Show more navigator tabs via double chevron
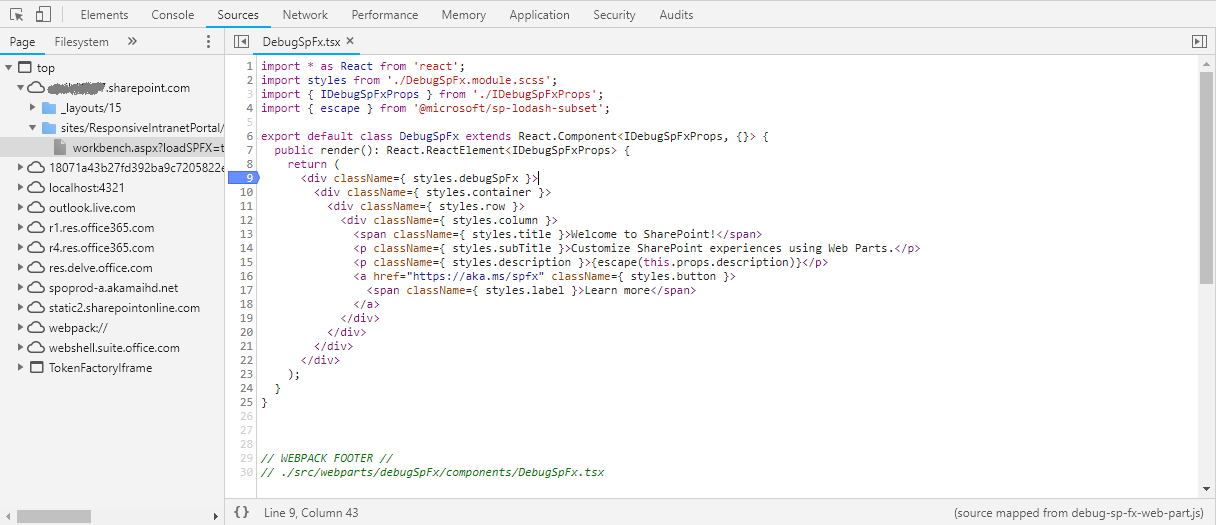1216x525 pixels. (x=132, y=42)
